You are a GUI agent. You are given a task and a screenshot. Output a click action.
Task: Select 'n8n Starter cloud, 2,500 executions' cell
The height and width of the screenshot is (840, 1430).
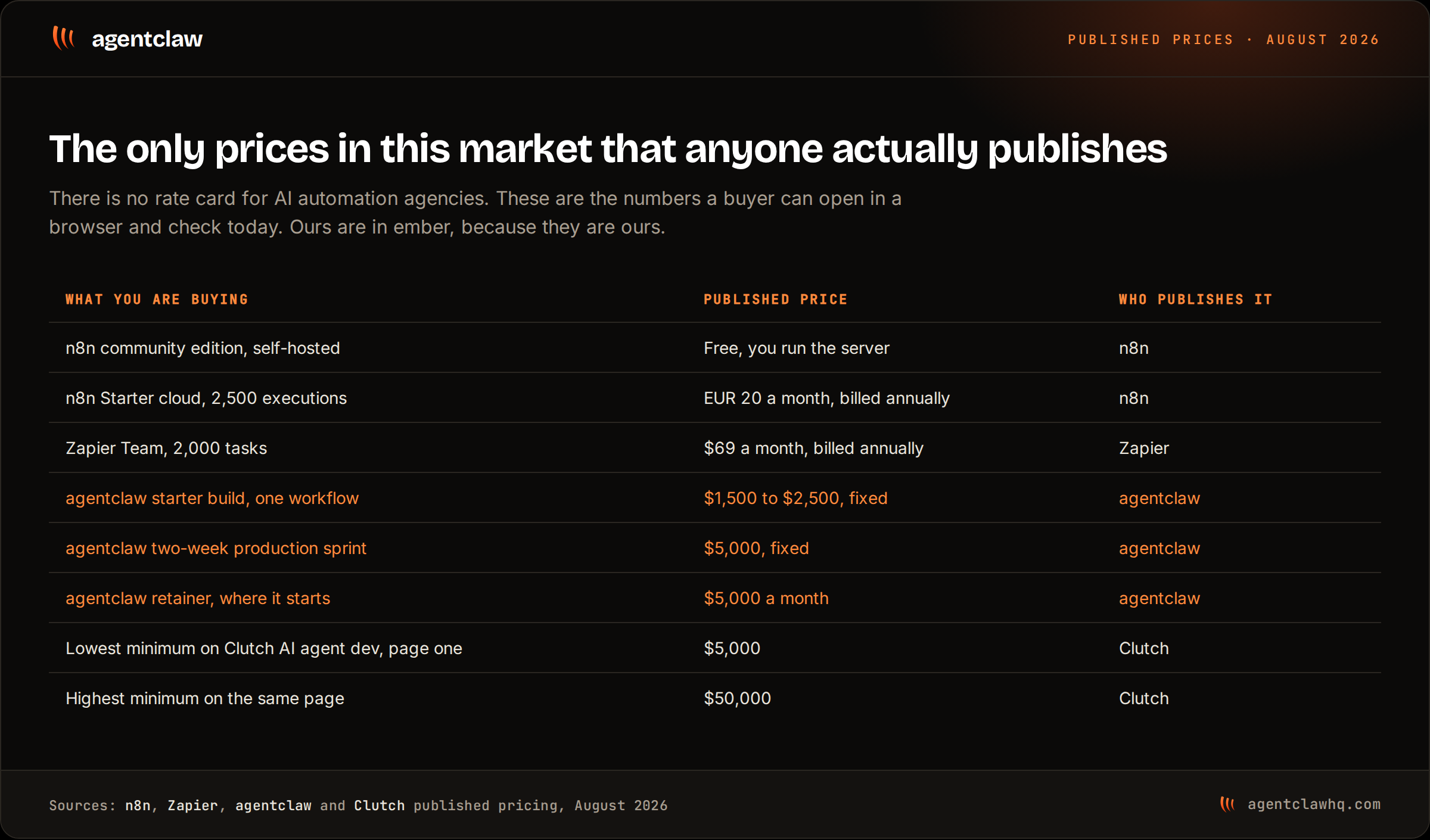[206, 398]
